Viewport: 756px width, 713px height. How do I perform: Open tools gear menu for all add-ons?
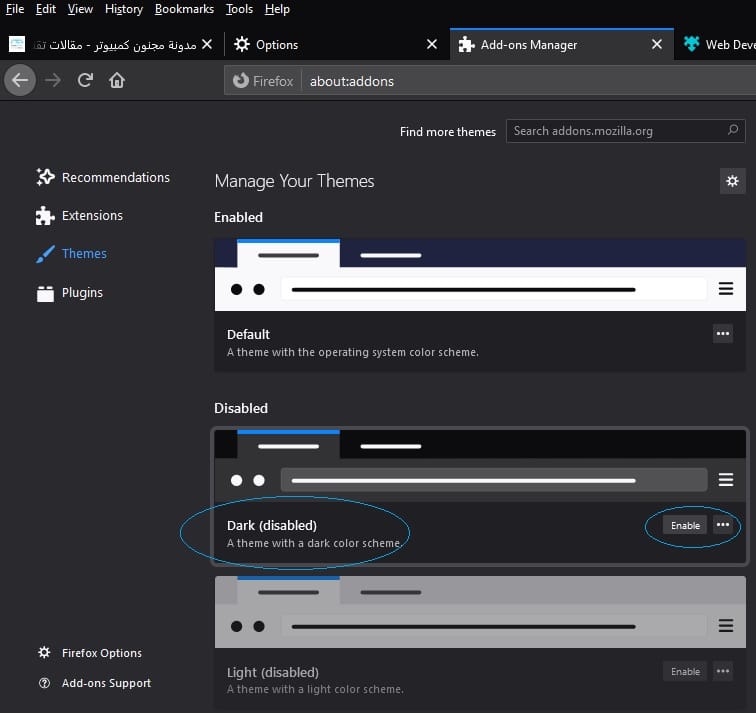pyautogui.click(x=732, y=181)
